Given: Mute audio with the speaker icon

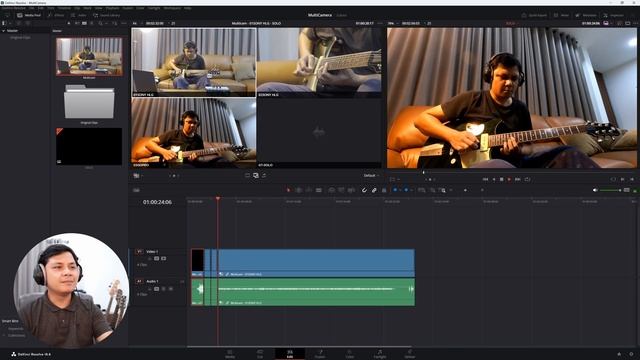Looking at the screenshot, I should 595,190.
